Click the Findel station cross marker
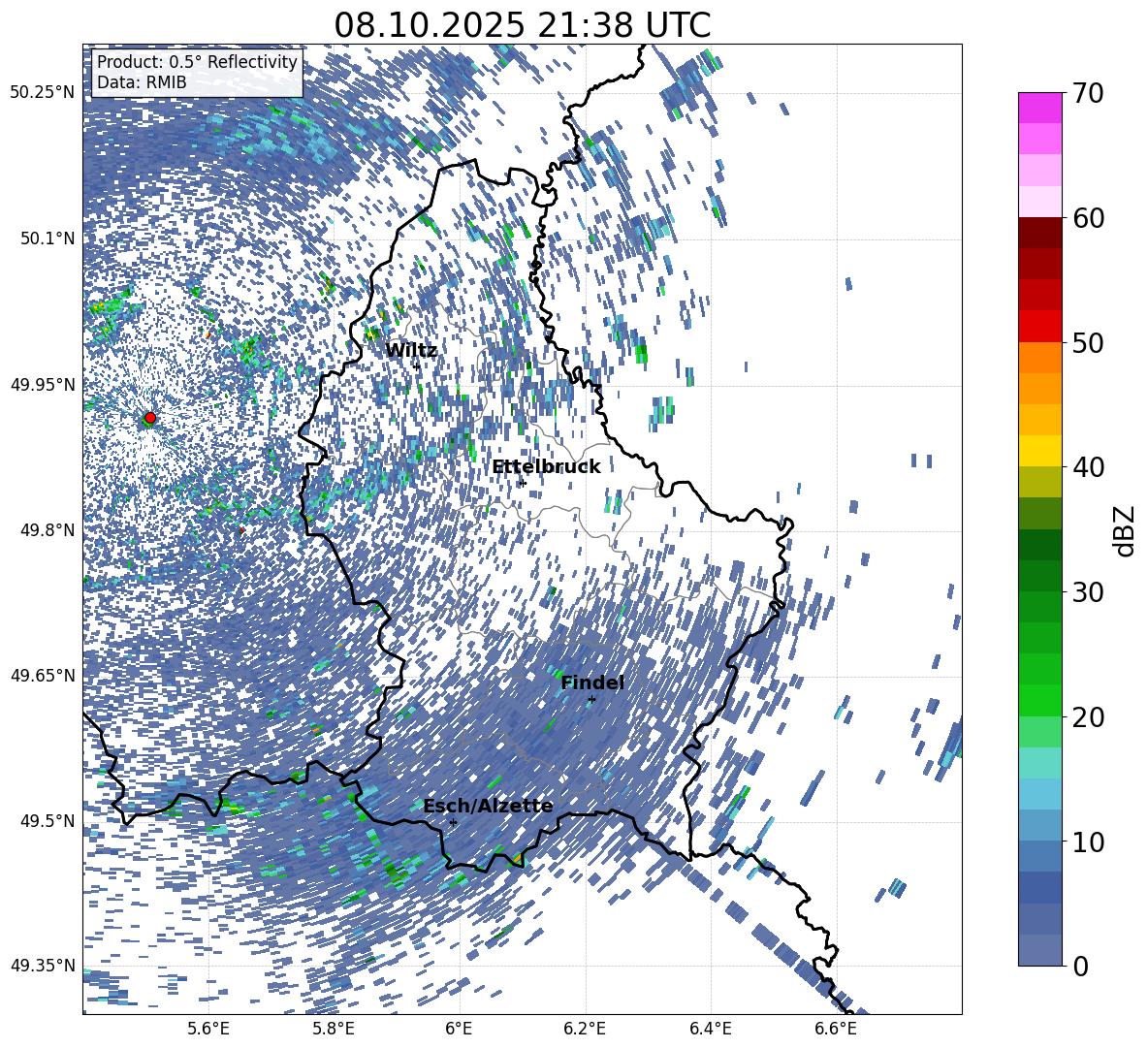1148x1048 pixels. point(591,700)
